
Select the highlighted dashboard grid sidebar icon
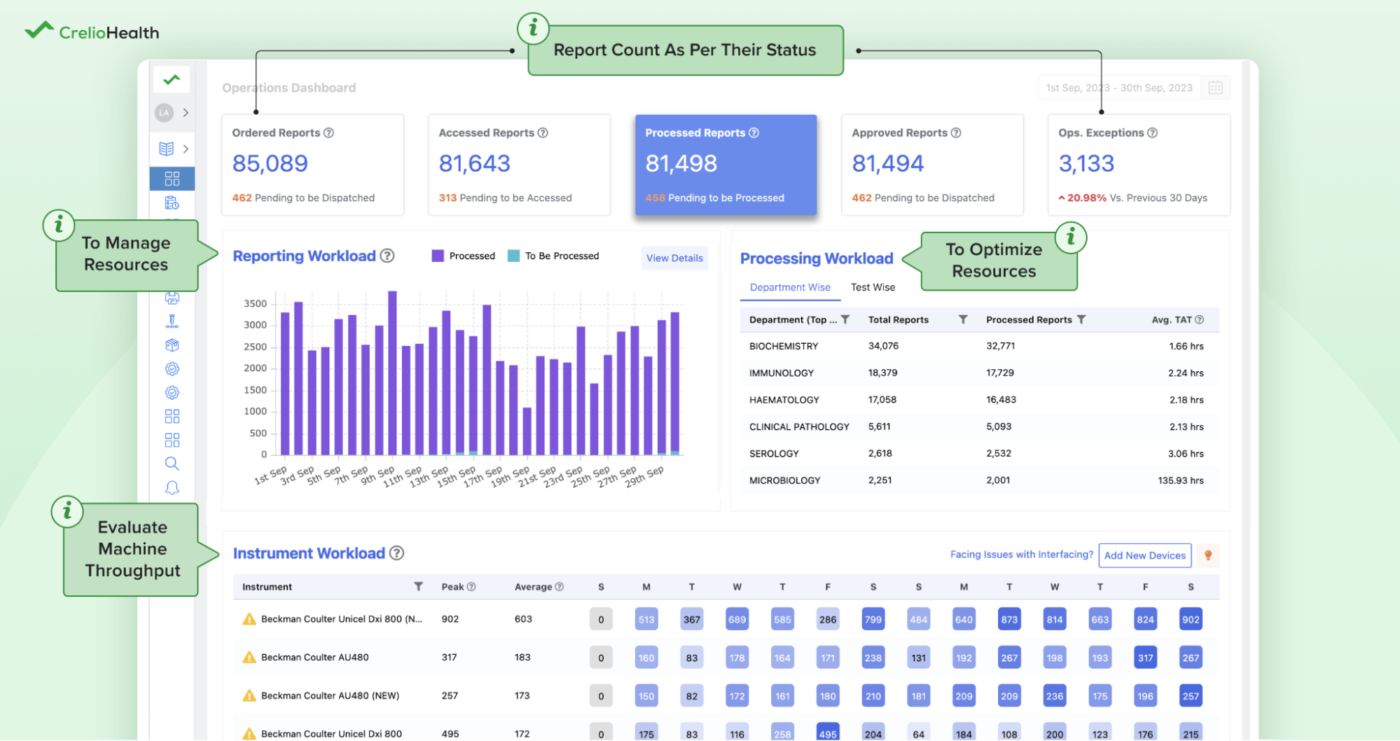click(x=172, y=179)
